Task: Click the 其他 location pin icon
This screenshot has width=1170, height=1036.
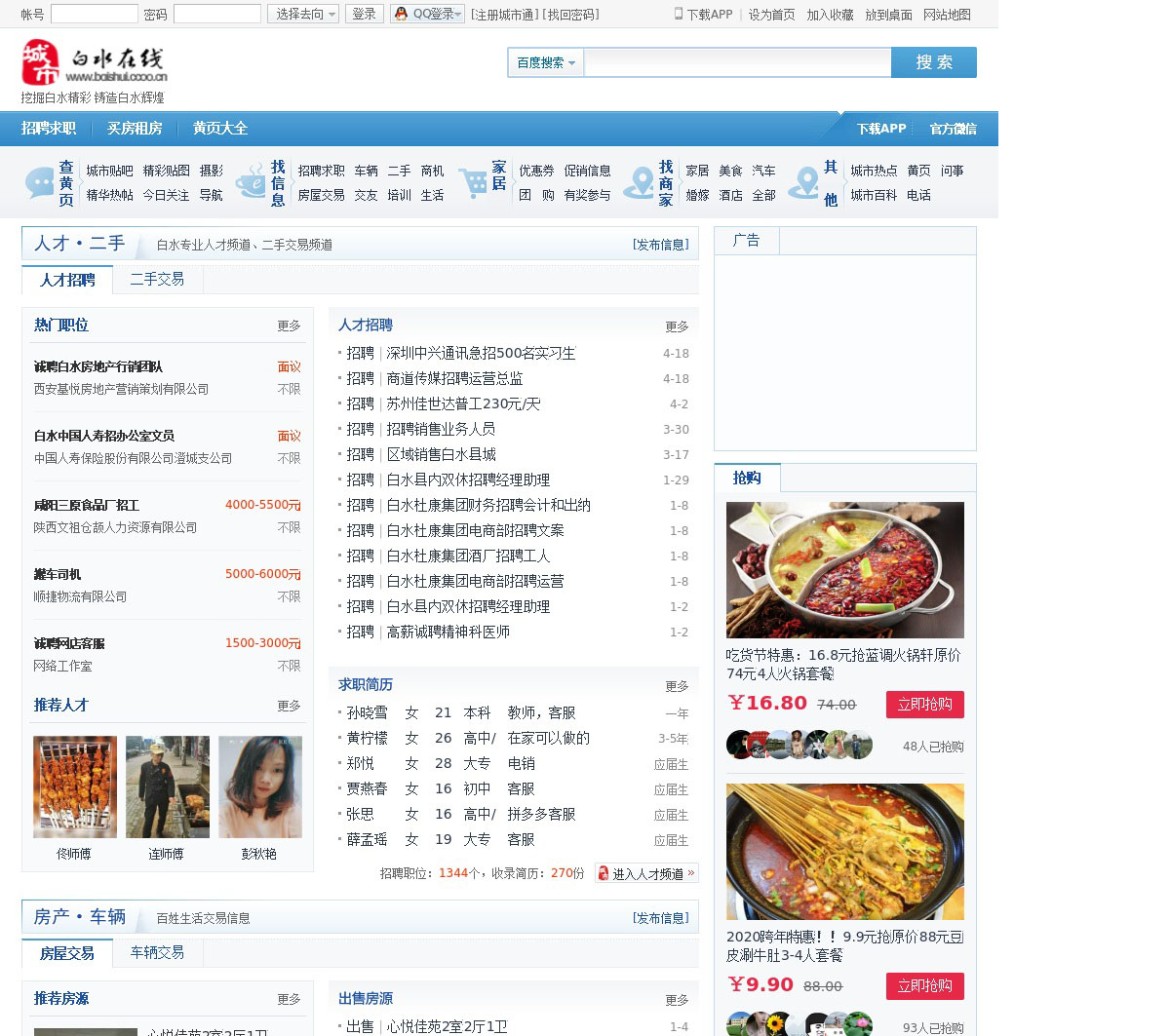Action: point(804,182)
